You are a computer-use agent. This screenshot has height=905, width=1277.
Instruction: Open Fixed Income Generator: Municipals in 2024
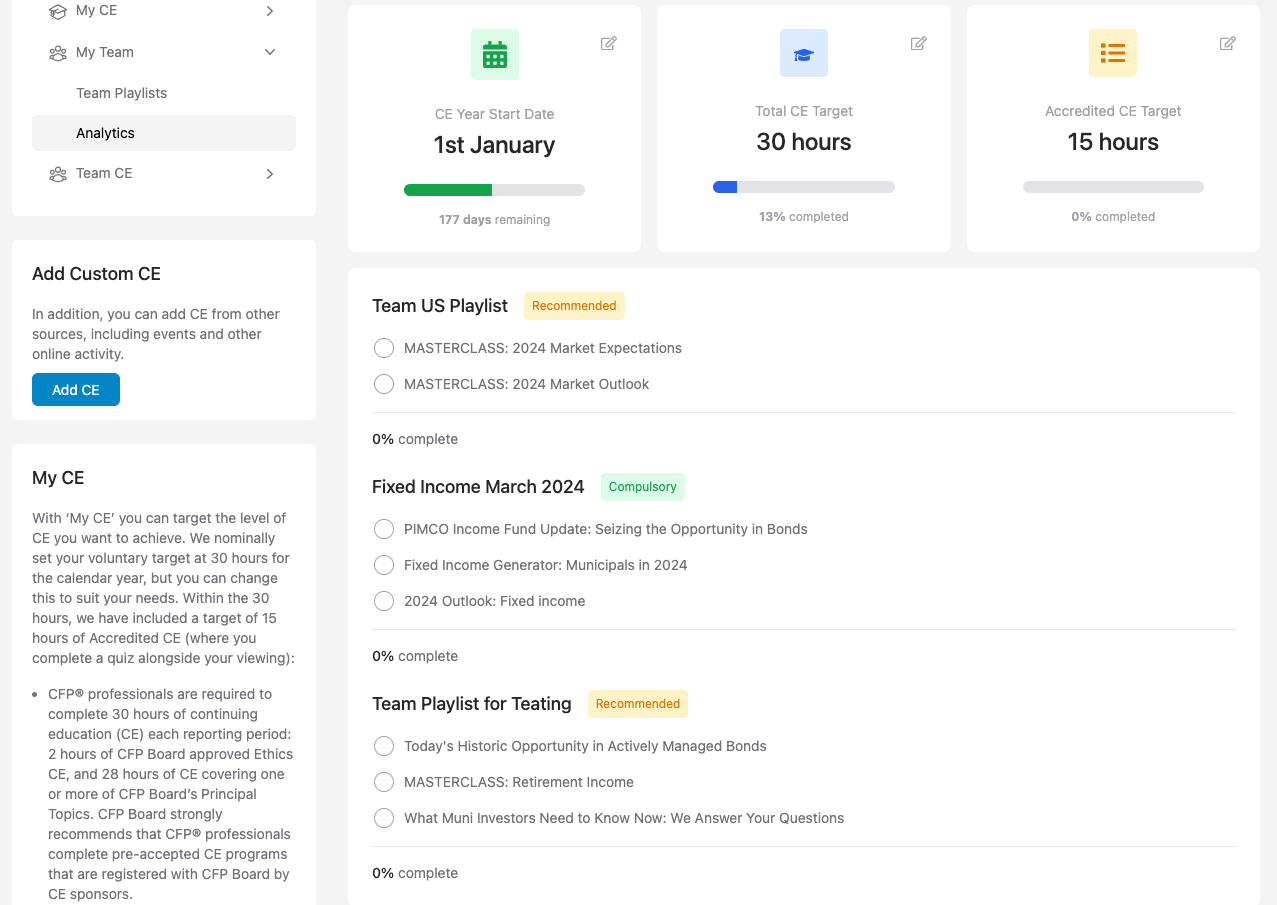click(545, 565)
